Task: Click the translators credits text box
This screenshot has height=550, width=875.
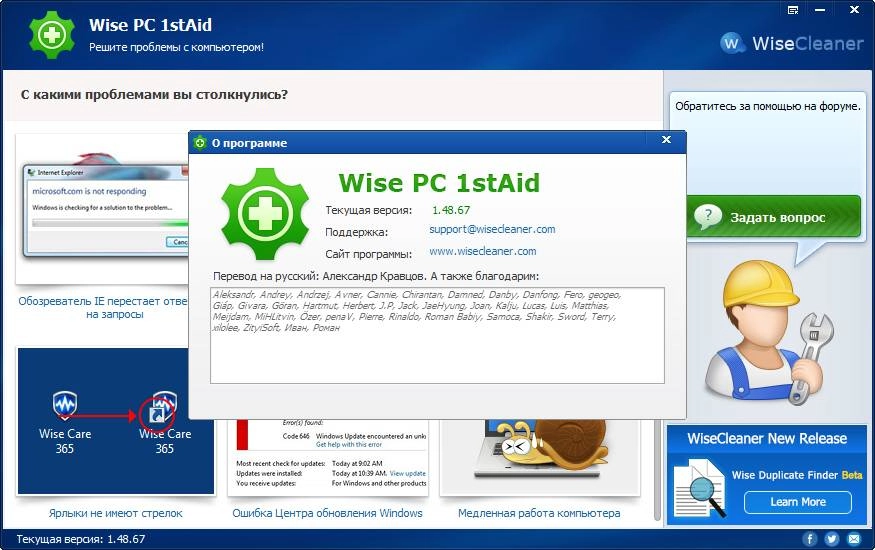Action: (438, 335)
